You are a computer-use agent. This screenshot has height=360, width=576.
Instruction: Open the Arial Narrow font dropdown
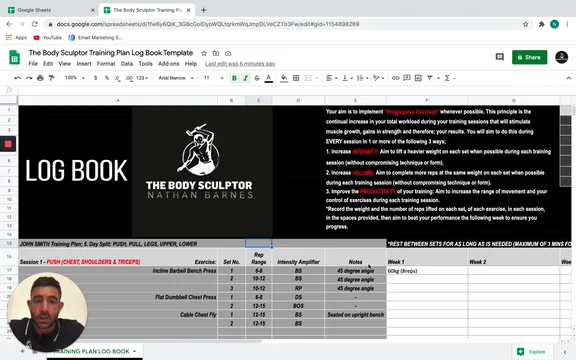(x=176, y=78)
